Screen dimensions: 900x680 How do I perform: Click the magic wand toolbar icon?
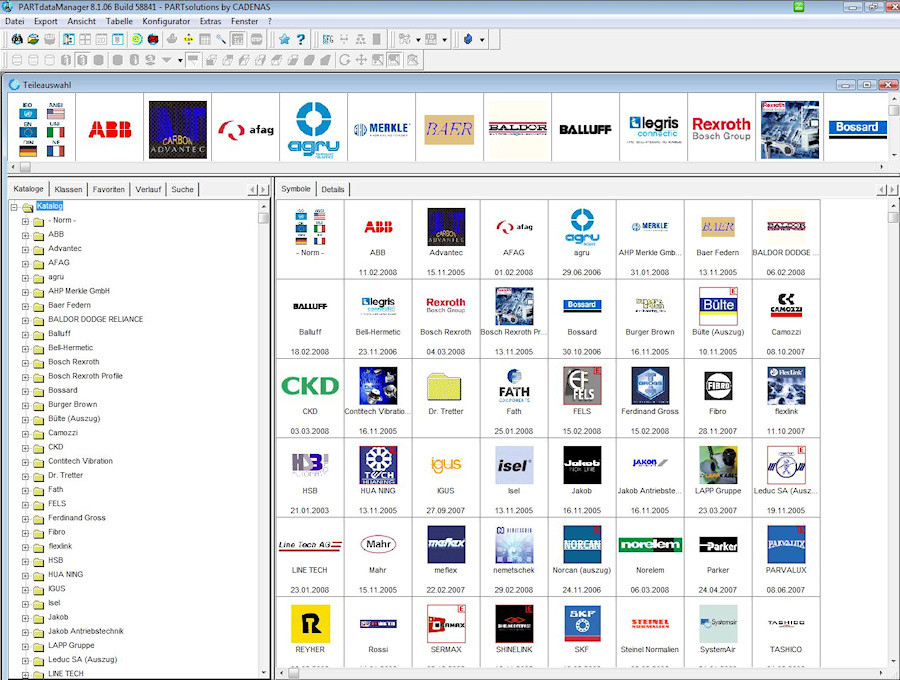[221, 39]
